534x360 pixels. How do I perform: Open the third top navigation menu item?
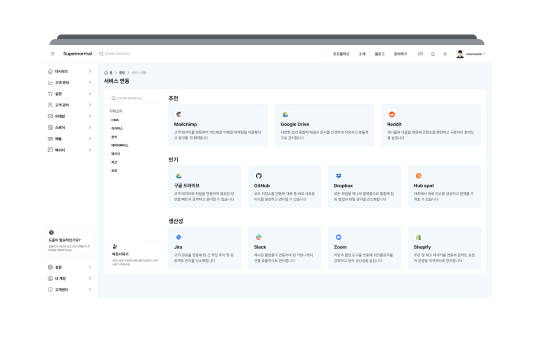pos(379,54)
